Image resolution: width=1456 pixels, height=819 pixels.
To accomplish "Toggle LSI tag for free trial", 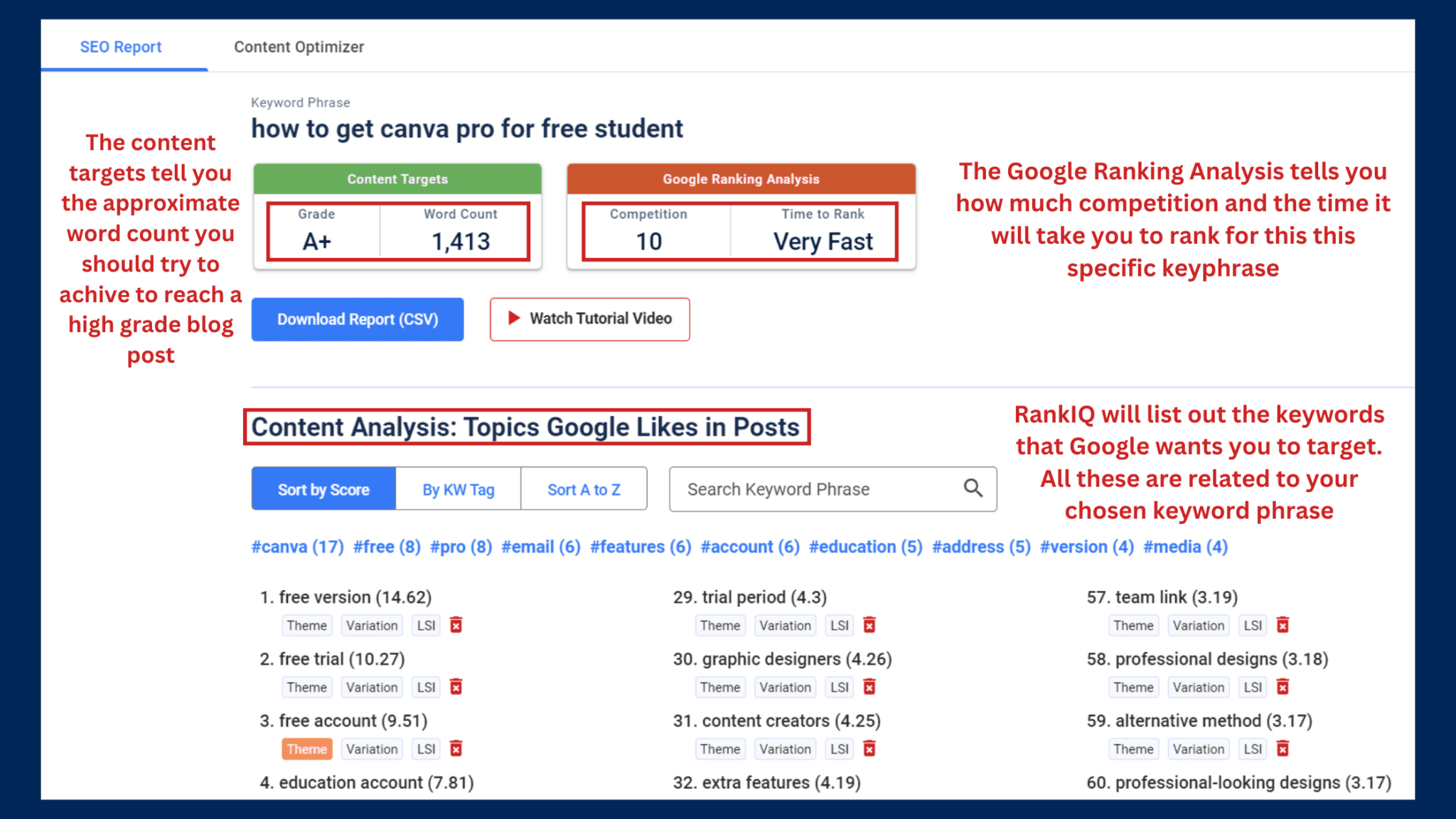I will [x=427, y=687].
